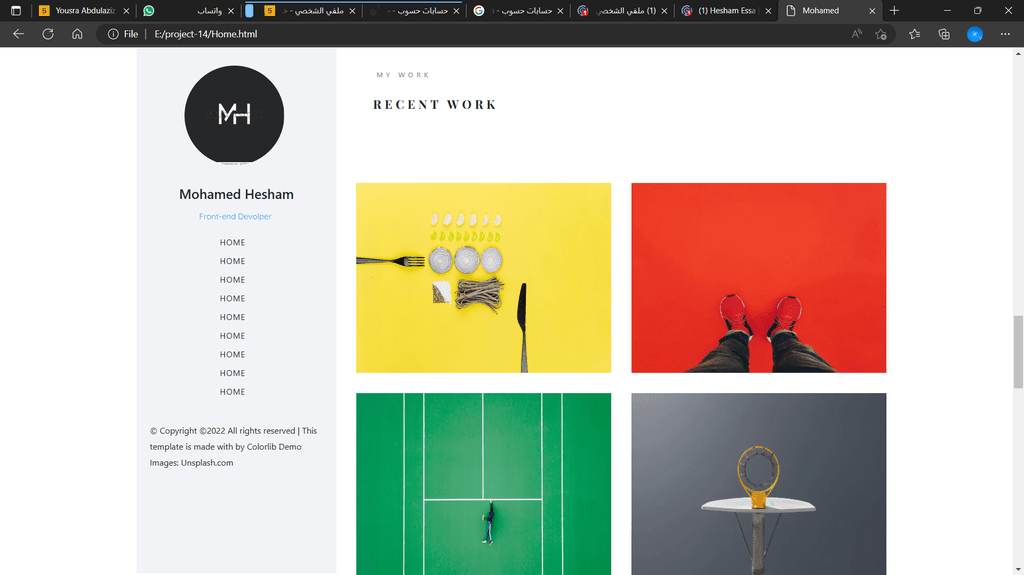The width and height of the screenshot is (1024, 575).
Task: Open the Settings and more ellipsis menu
Action: tap(1005, 34)
